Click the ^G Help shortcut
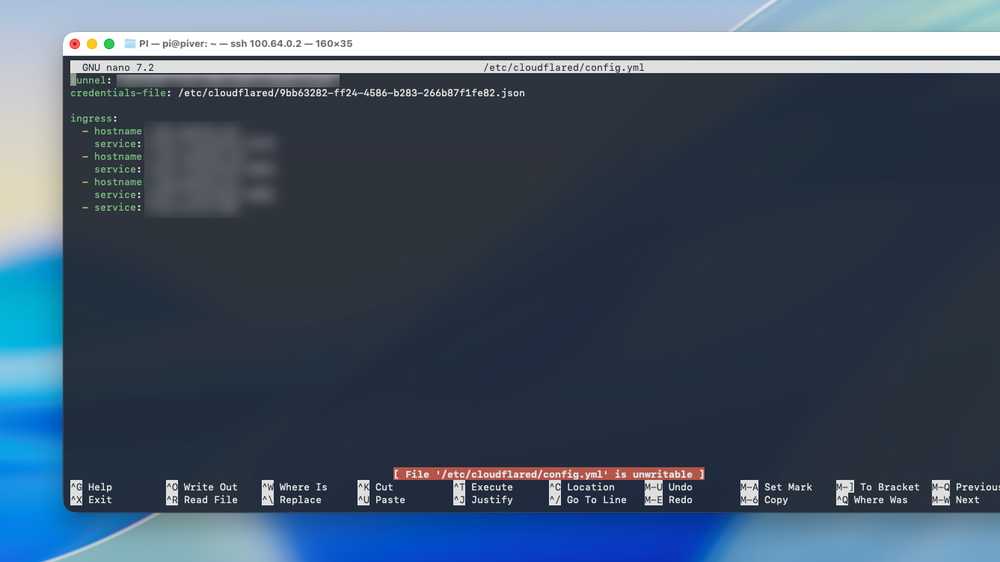 pos(91,487)
